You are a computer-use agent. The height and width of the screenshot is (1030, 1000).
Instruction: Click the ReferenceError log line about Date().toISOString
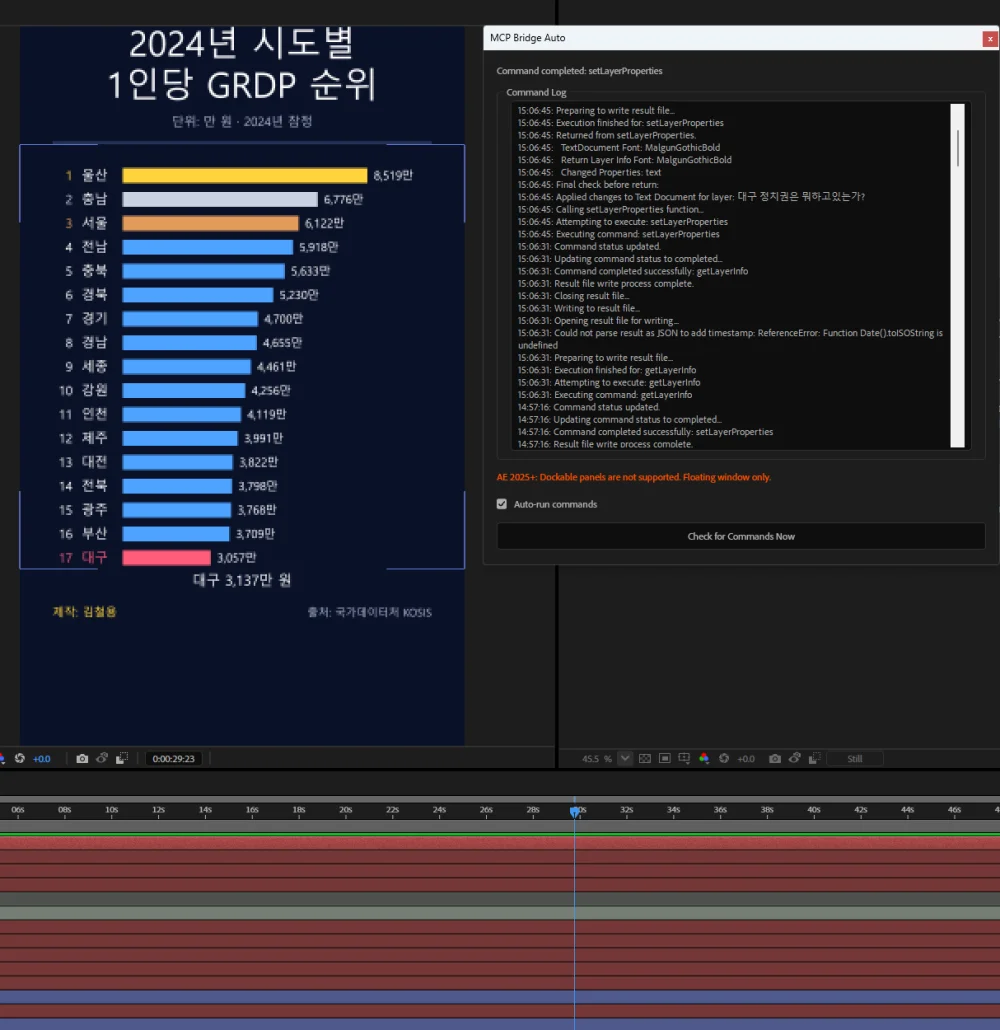(730, 339)
